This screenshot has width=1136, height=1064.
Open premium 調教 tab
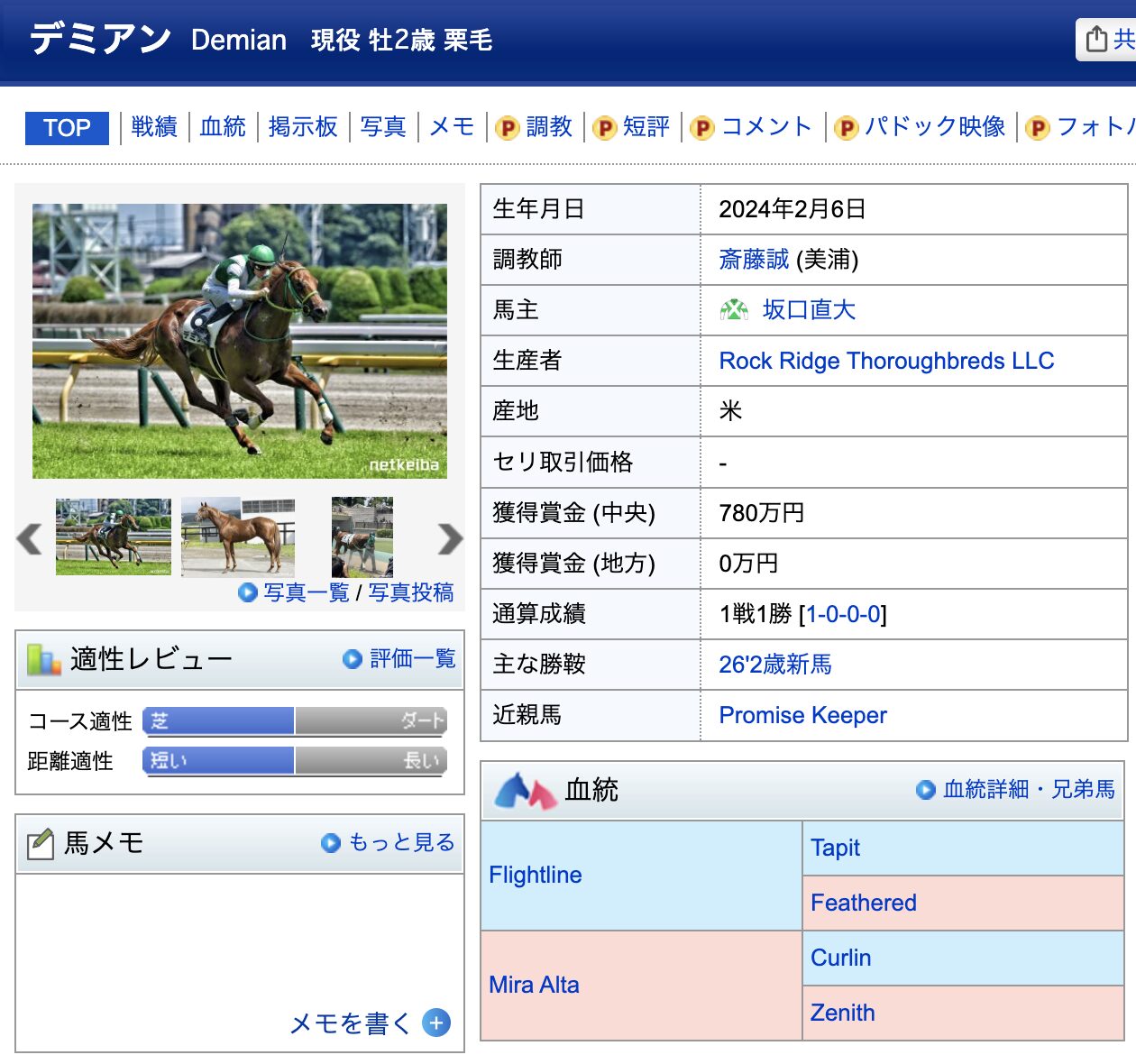click(x=549, y=126)
